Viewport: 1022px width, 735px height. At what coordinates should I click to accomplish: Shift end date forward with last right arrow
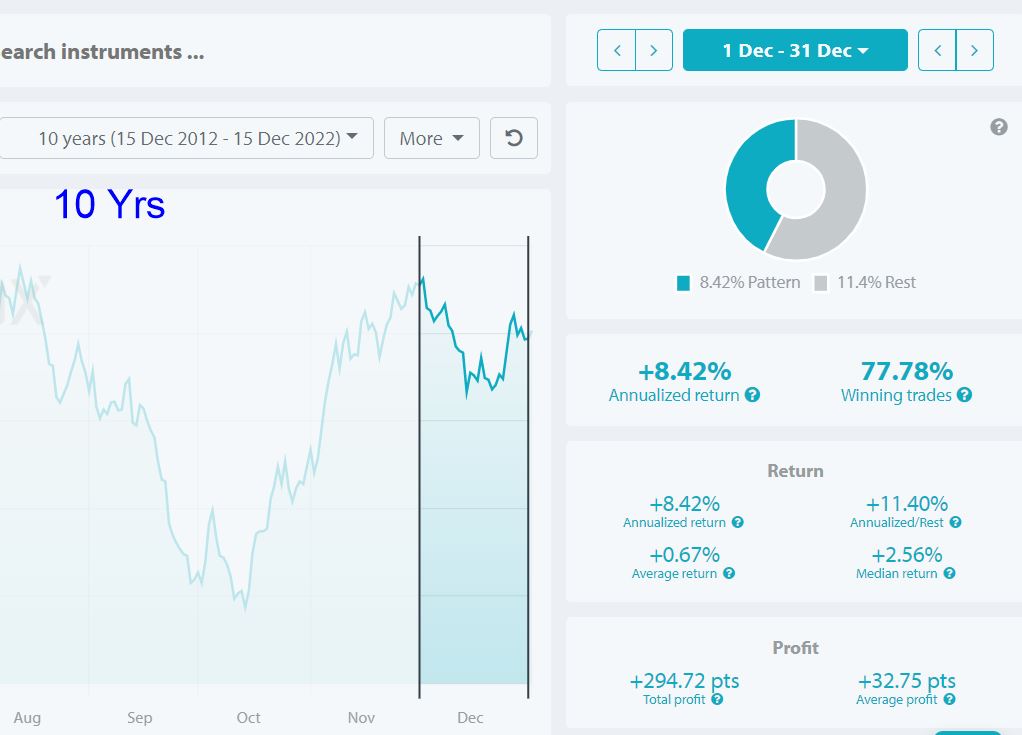pos(974,50)
